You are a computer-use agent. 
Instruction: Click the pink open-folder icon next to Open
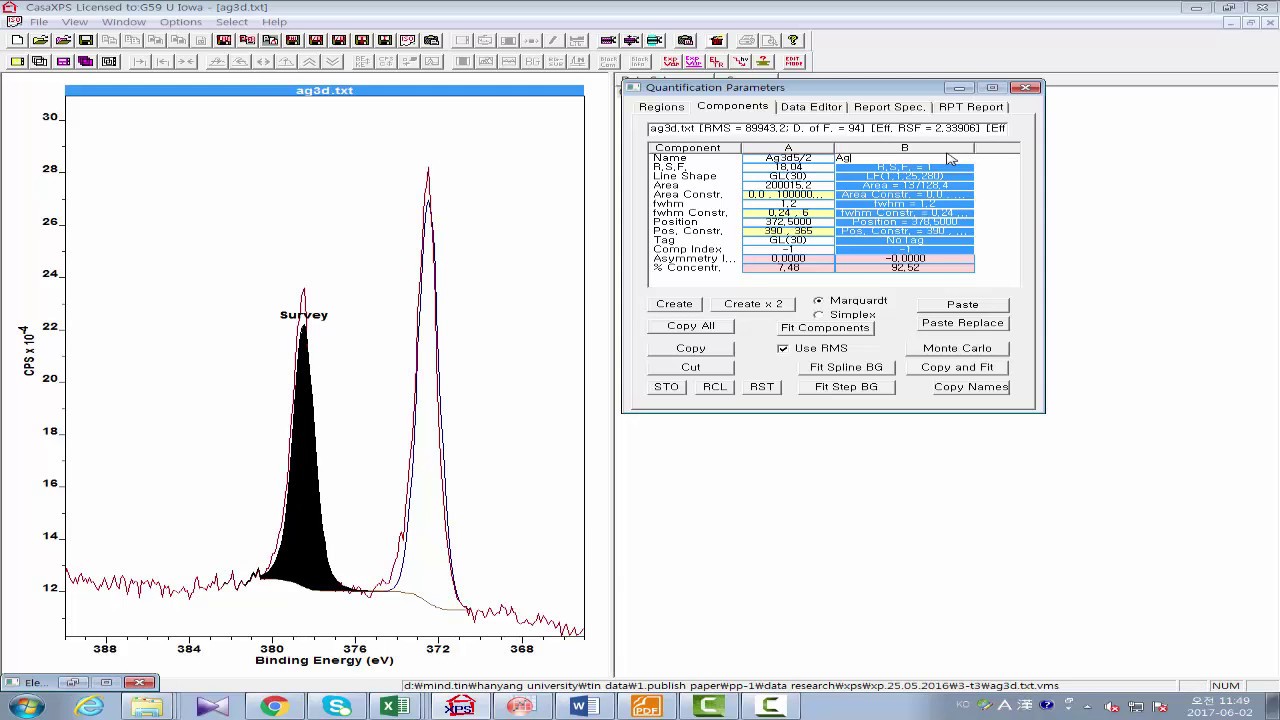(63, 40)
